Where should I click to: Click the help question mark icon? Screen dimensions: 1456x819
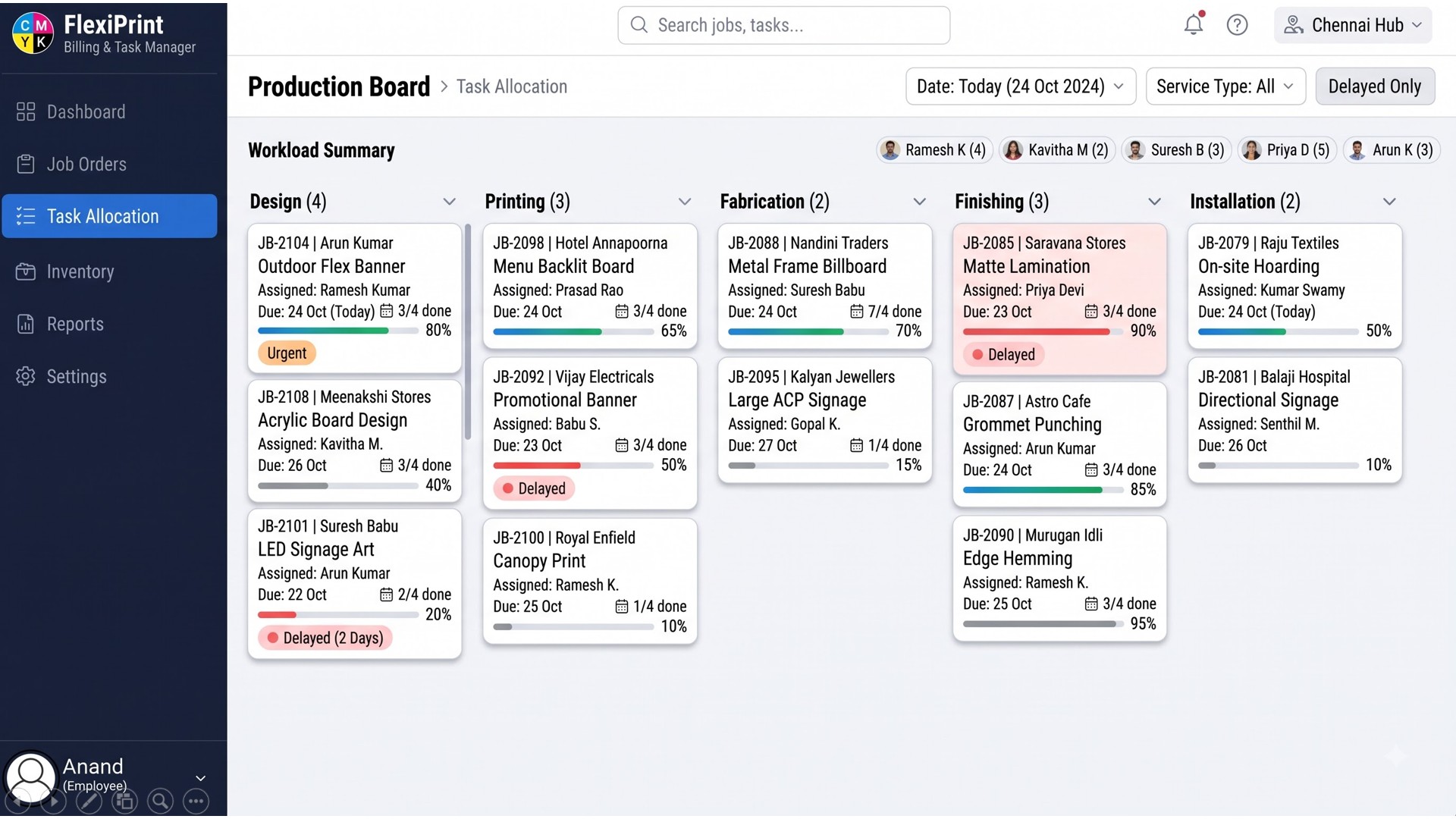coord(1237,25)
